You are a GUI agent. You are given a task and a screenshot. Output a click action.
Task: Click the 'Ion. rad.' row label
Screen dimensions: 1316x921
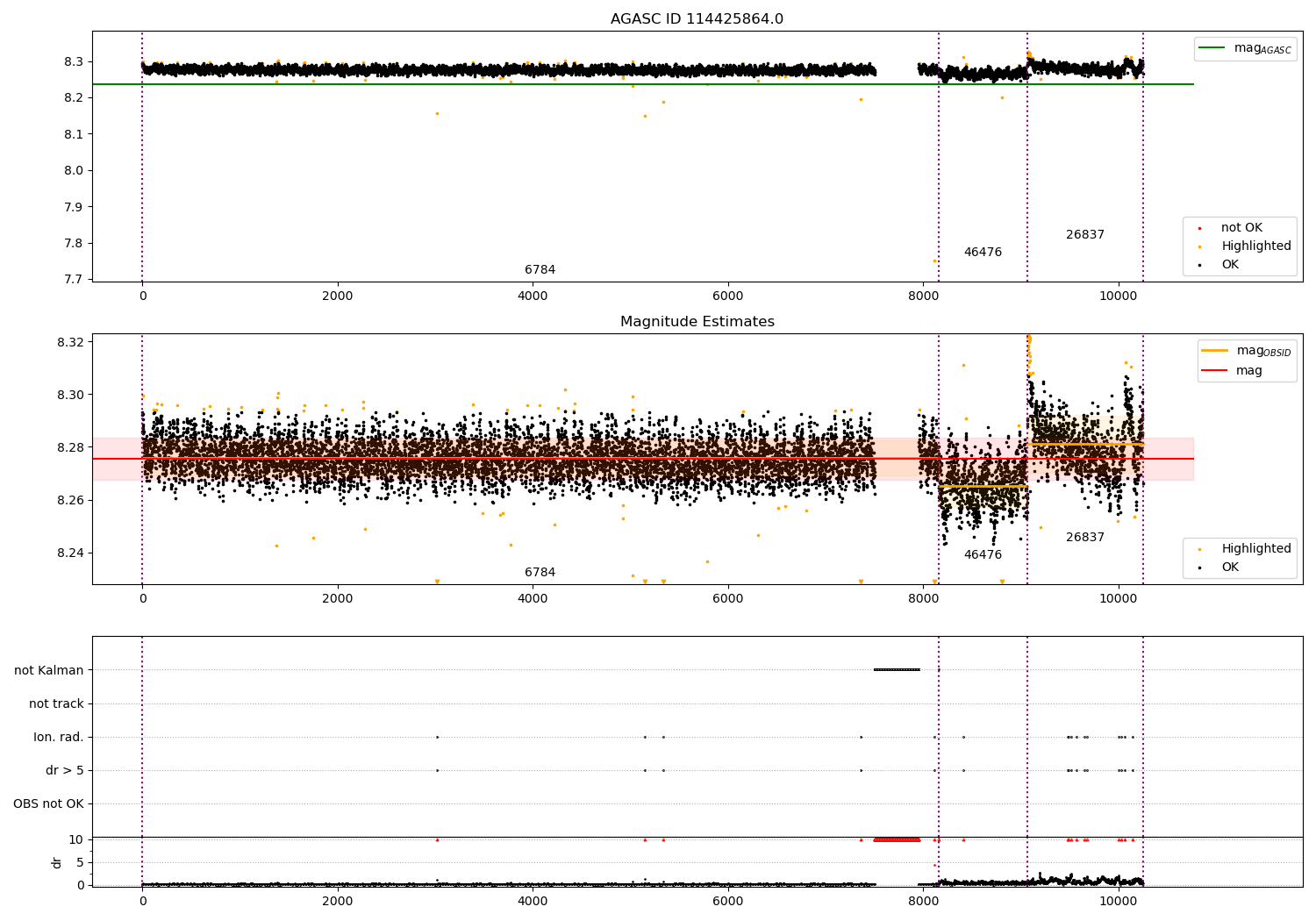point(59,738)
